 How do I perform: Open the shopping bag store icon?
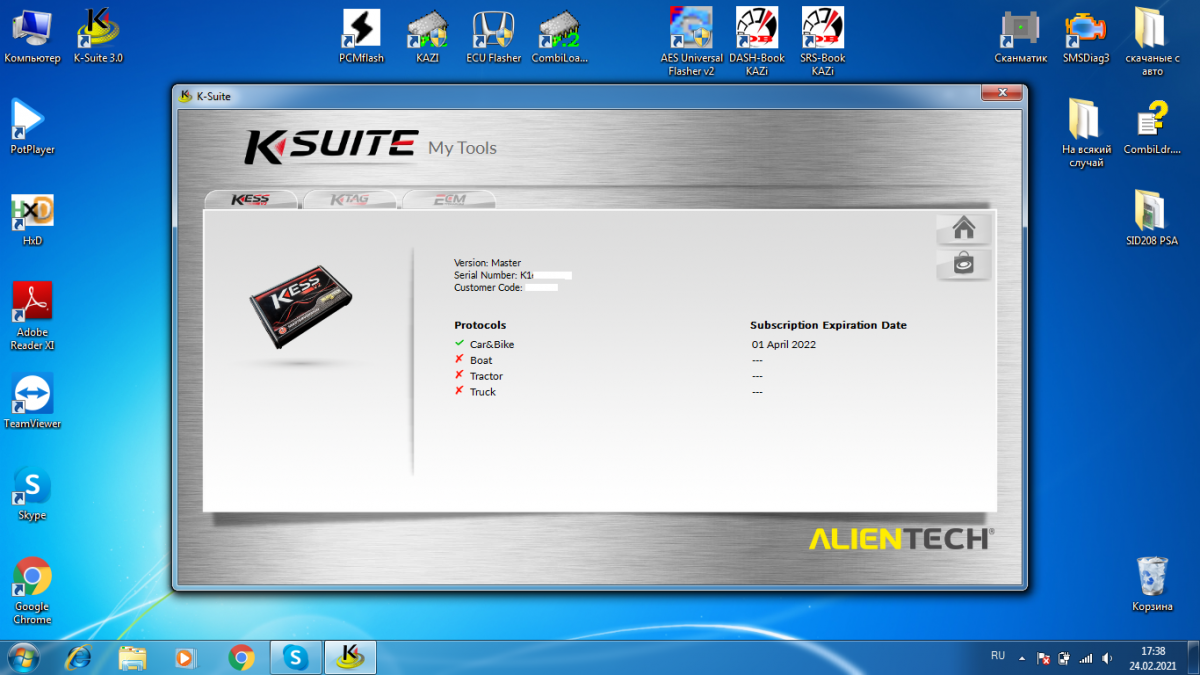(x=964, y=265)
